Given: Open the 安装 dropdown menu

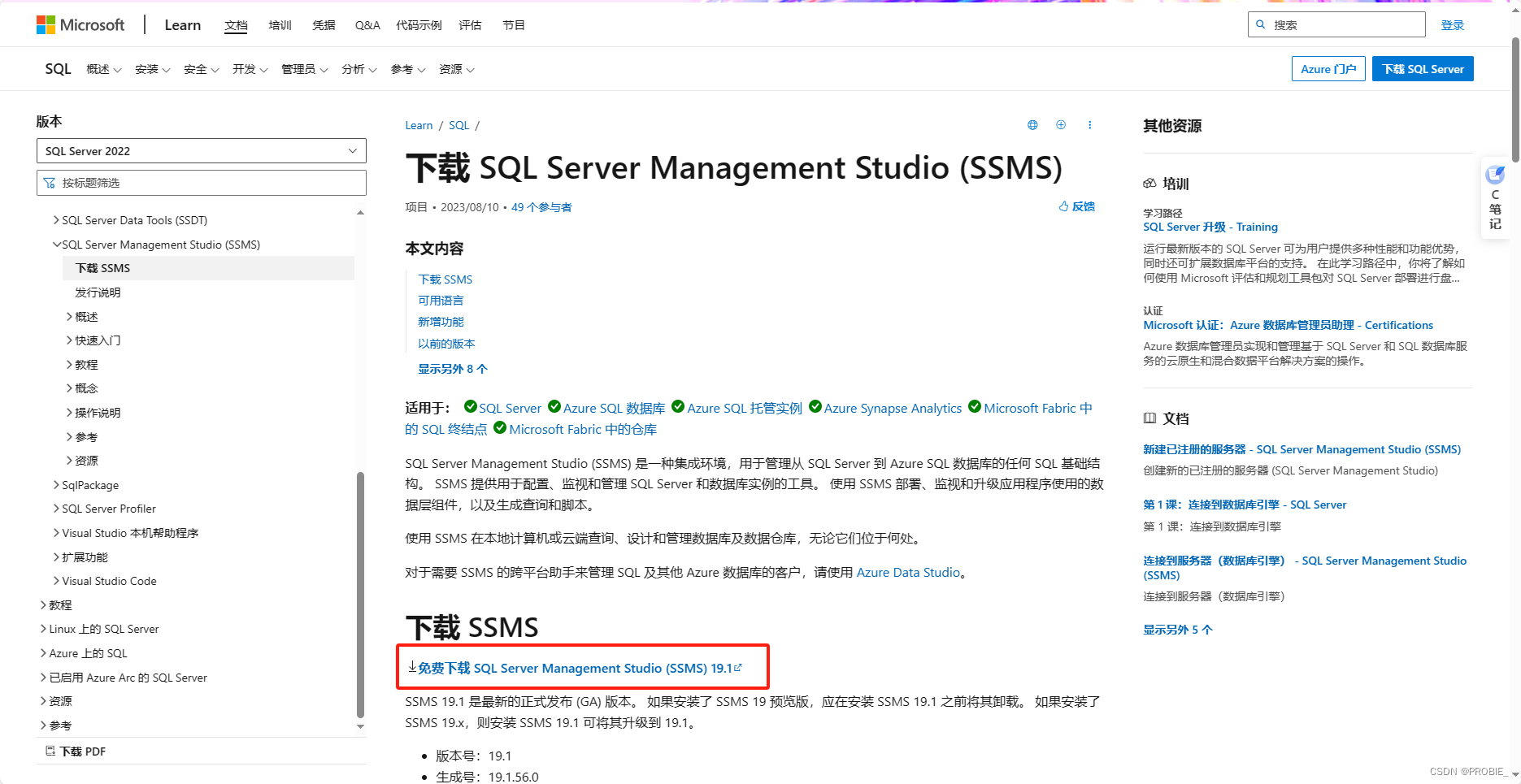Looking at the screenshot, I should 153,69.
